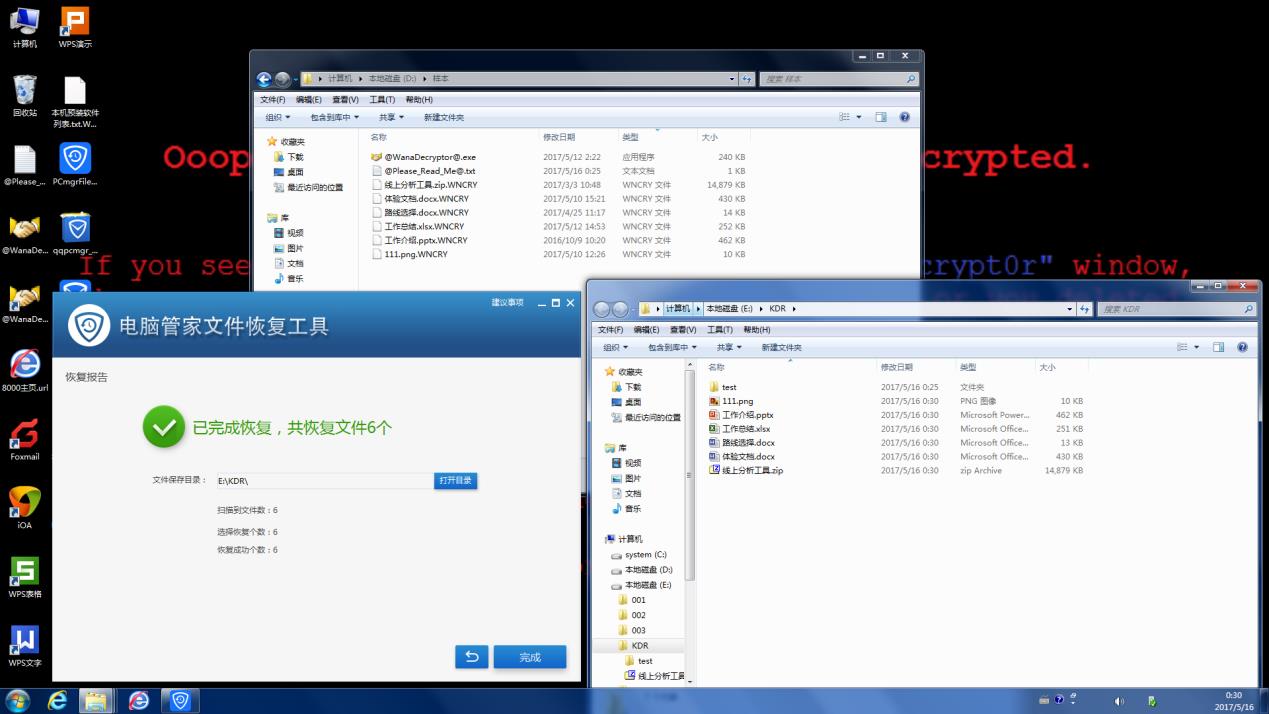Image resolution: width=1269 pixels, height=714 pixels.
Task: Click the recovery tool shield icon on taskbar
Action: coord(180,700)
